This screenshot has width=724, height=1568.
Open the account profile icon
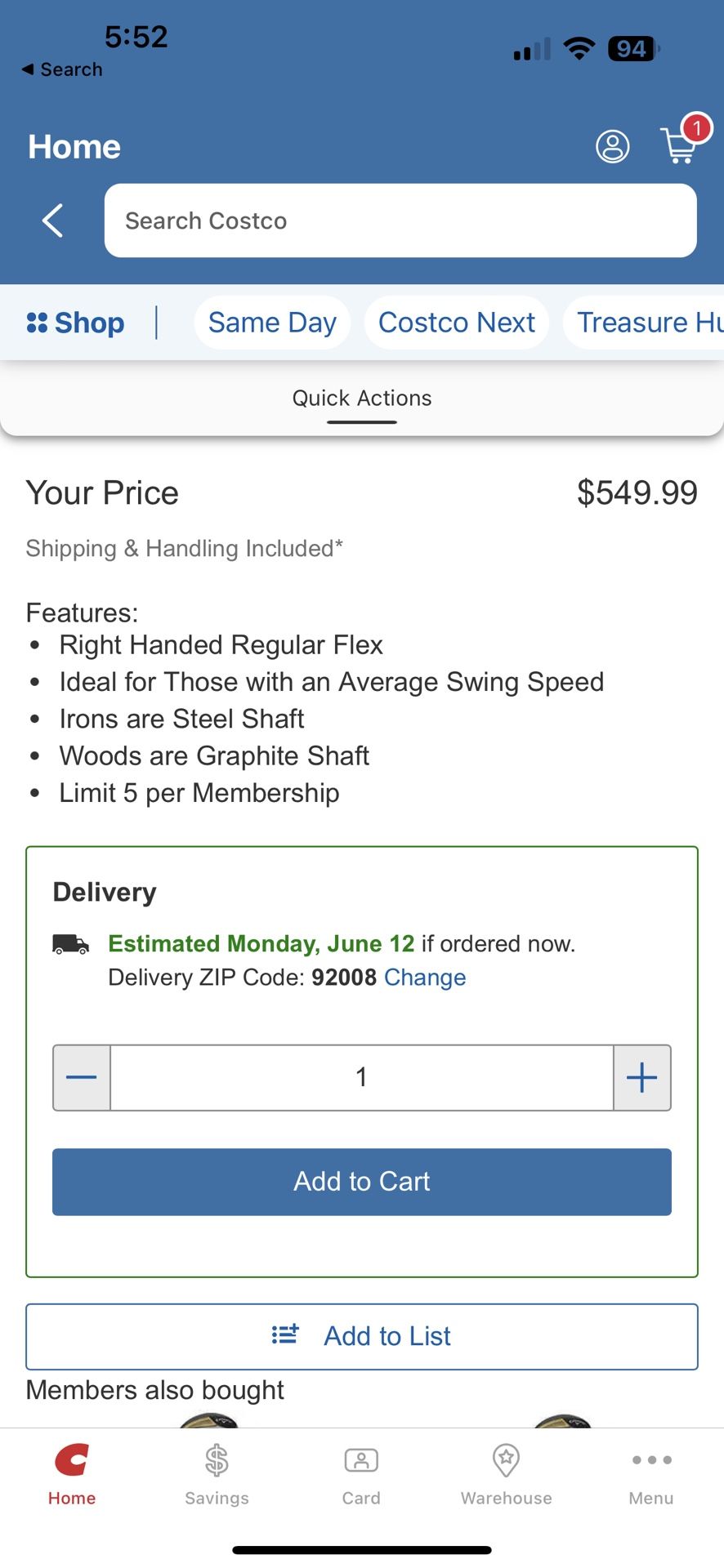coord(612,147)
